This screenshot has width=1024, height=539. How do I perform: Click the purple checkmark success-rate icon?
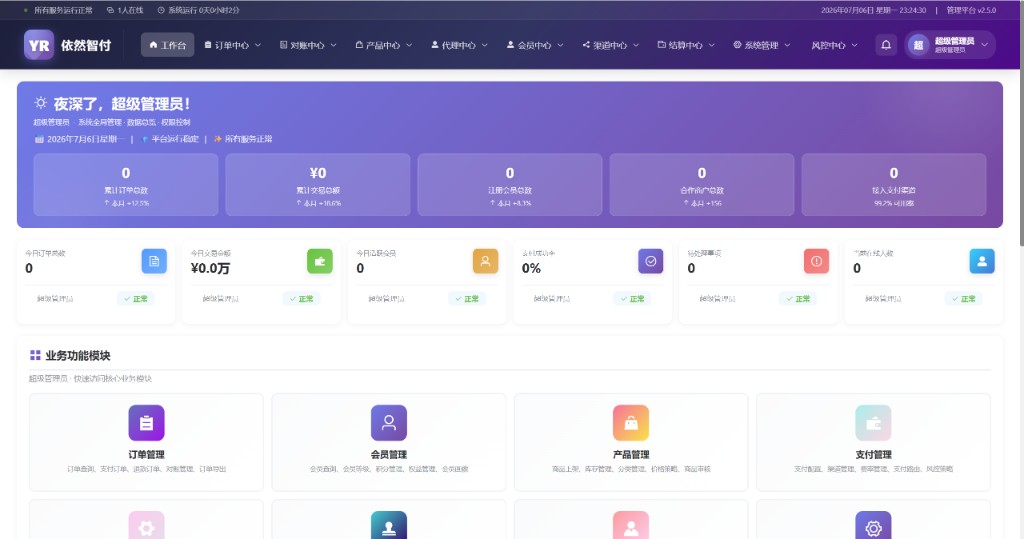(650, 261)
